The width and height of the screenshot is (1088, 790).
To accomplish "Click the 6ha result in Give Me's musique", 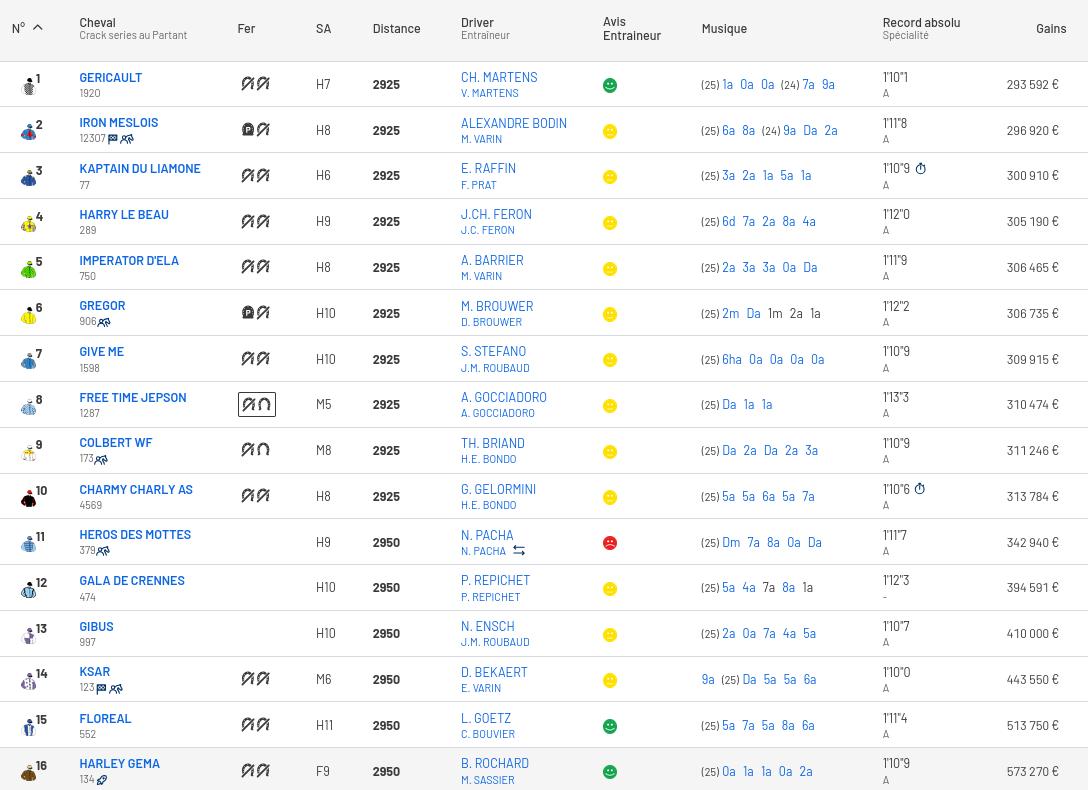I will point(732,359).
